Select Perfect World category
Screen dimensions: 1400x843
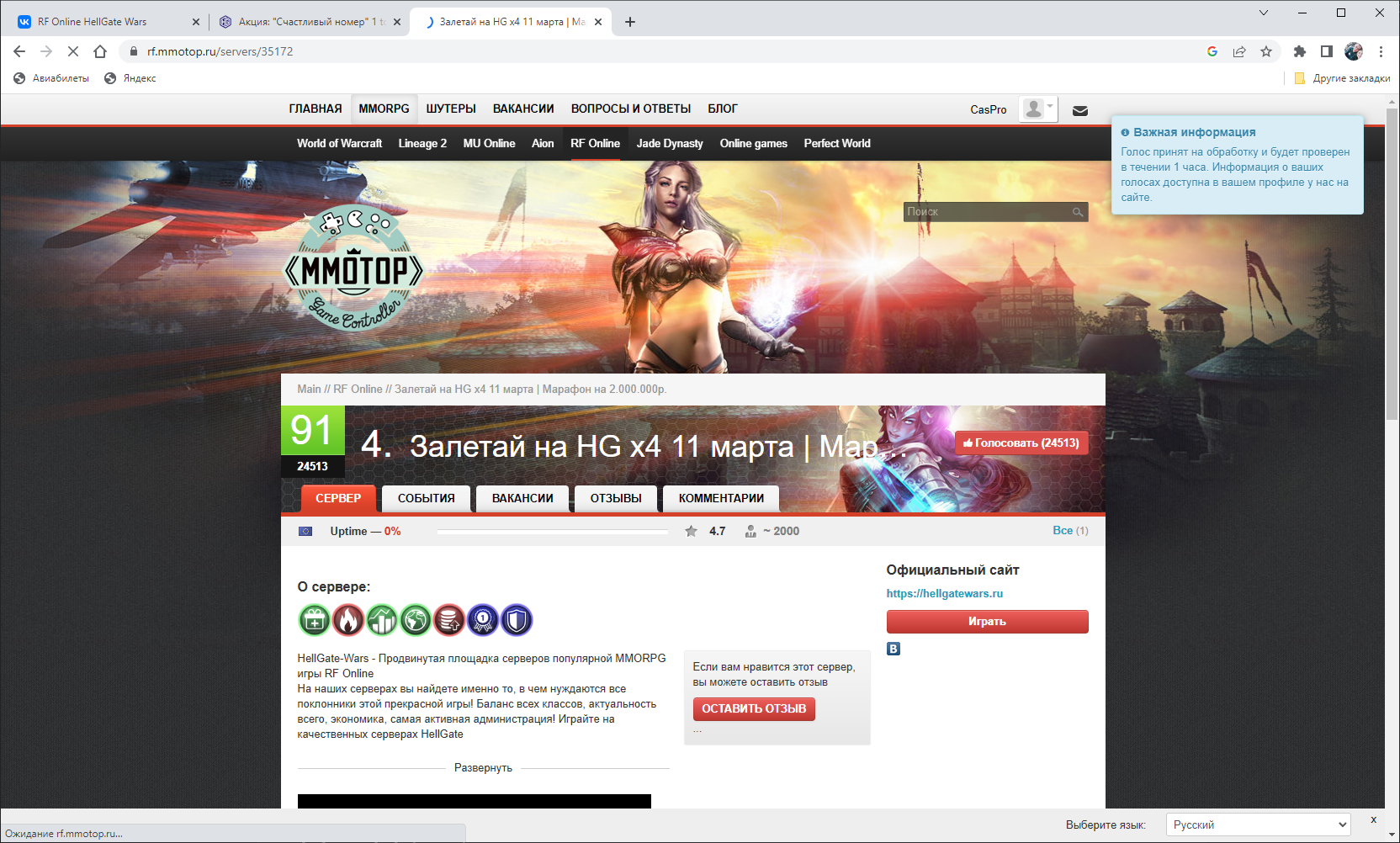coord(837,143)
